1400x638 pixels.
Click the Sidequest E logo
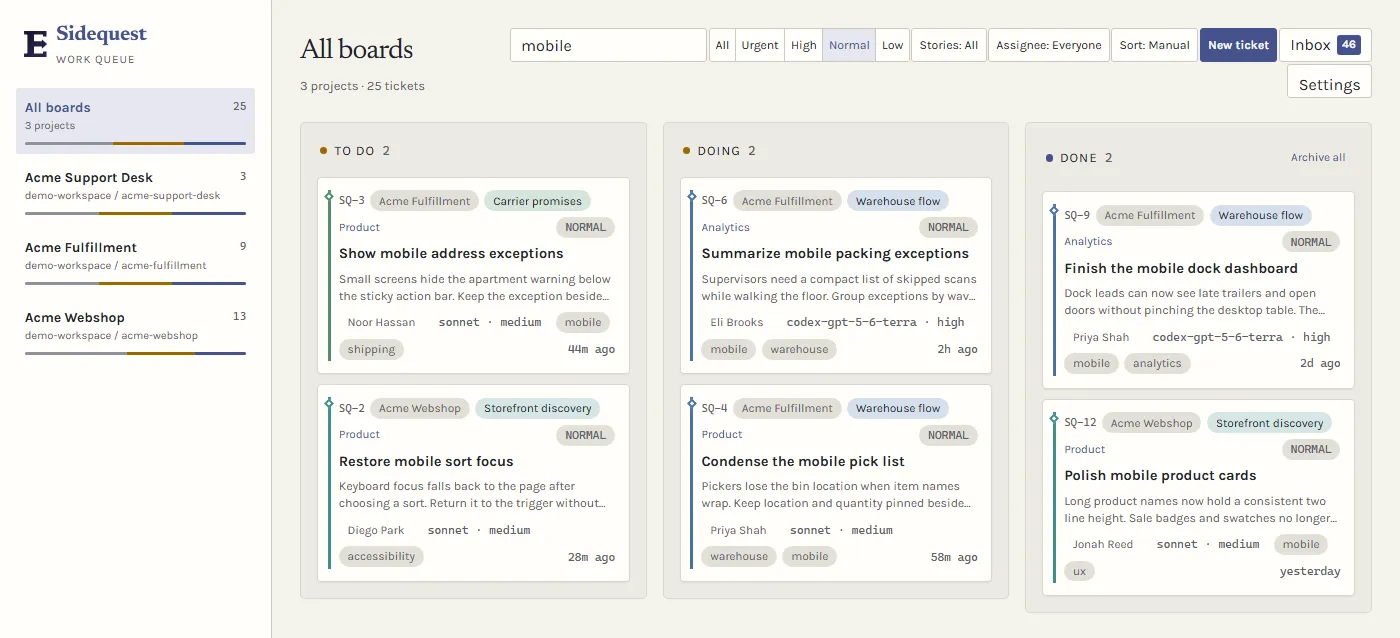pos(36,44)
